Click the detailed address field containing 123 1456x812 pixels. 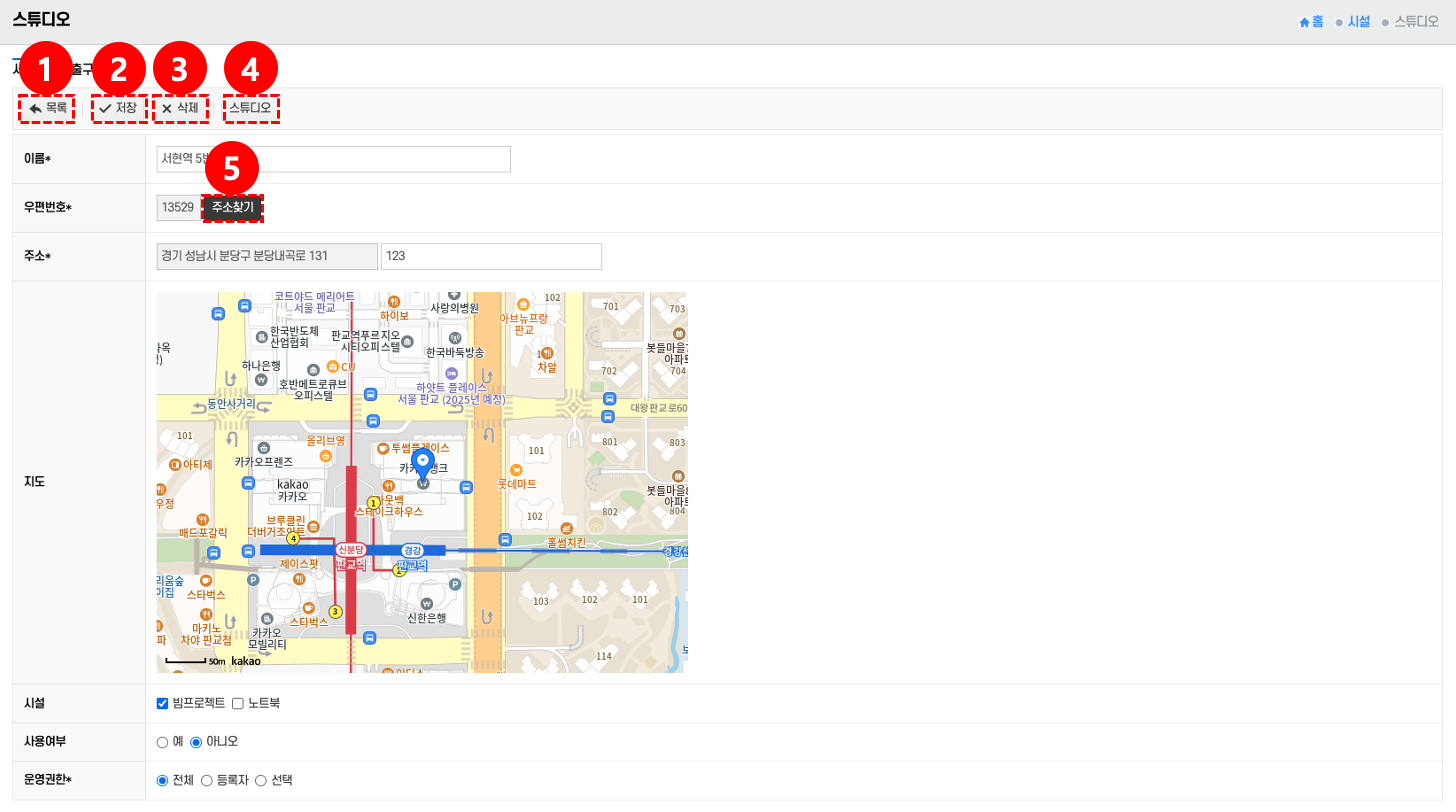point(491,256)
